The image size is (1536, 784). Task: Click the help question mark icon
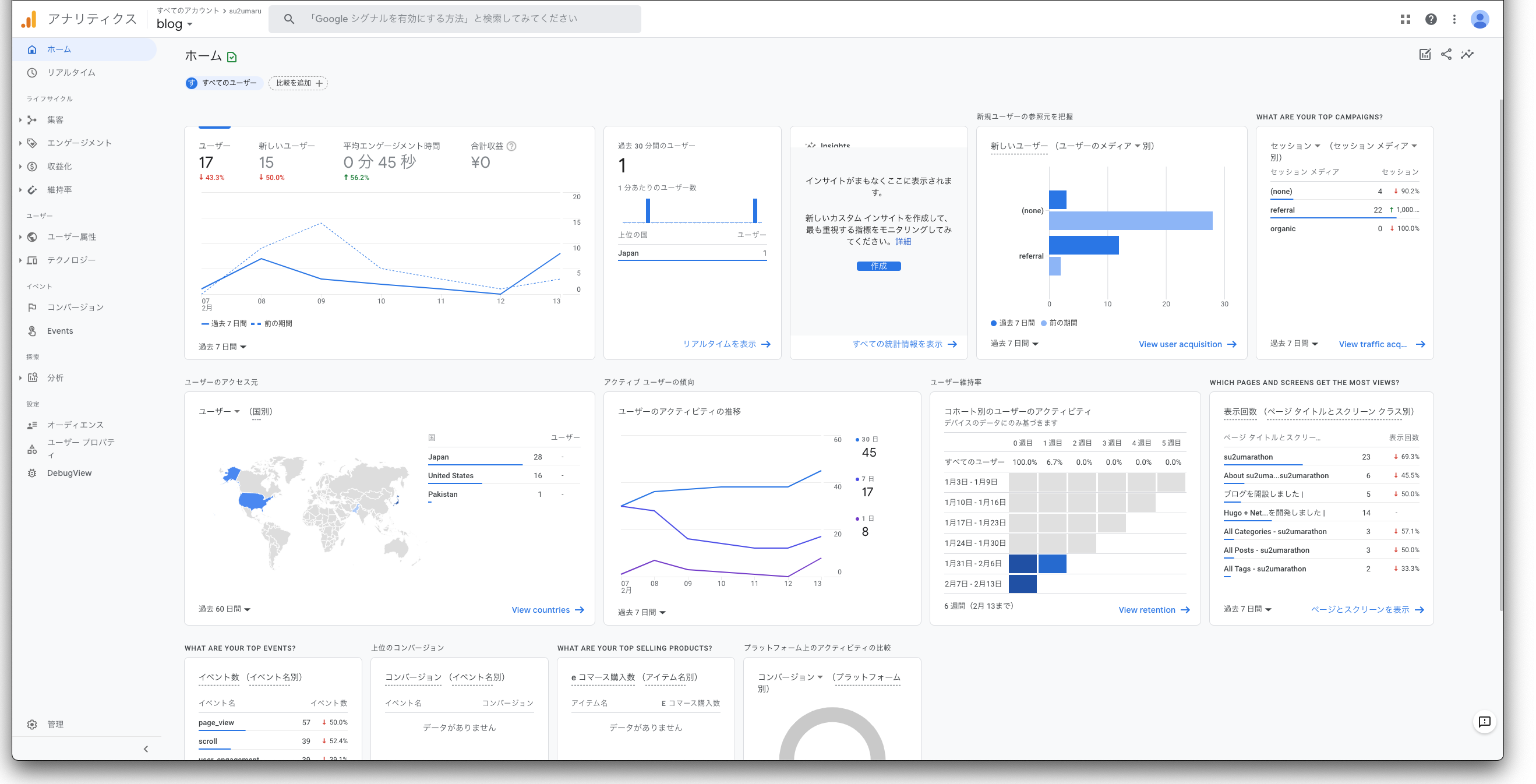1431,19
